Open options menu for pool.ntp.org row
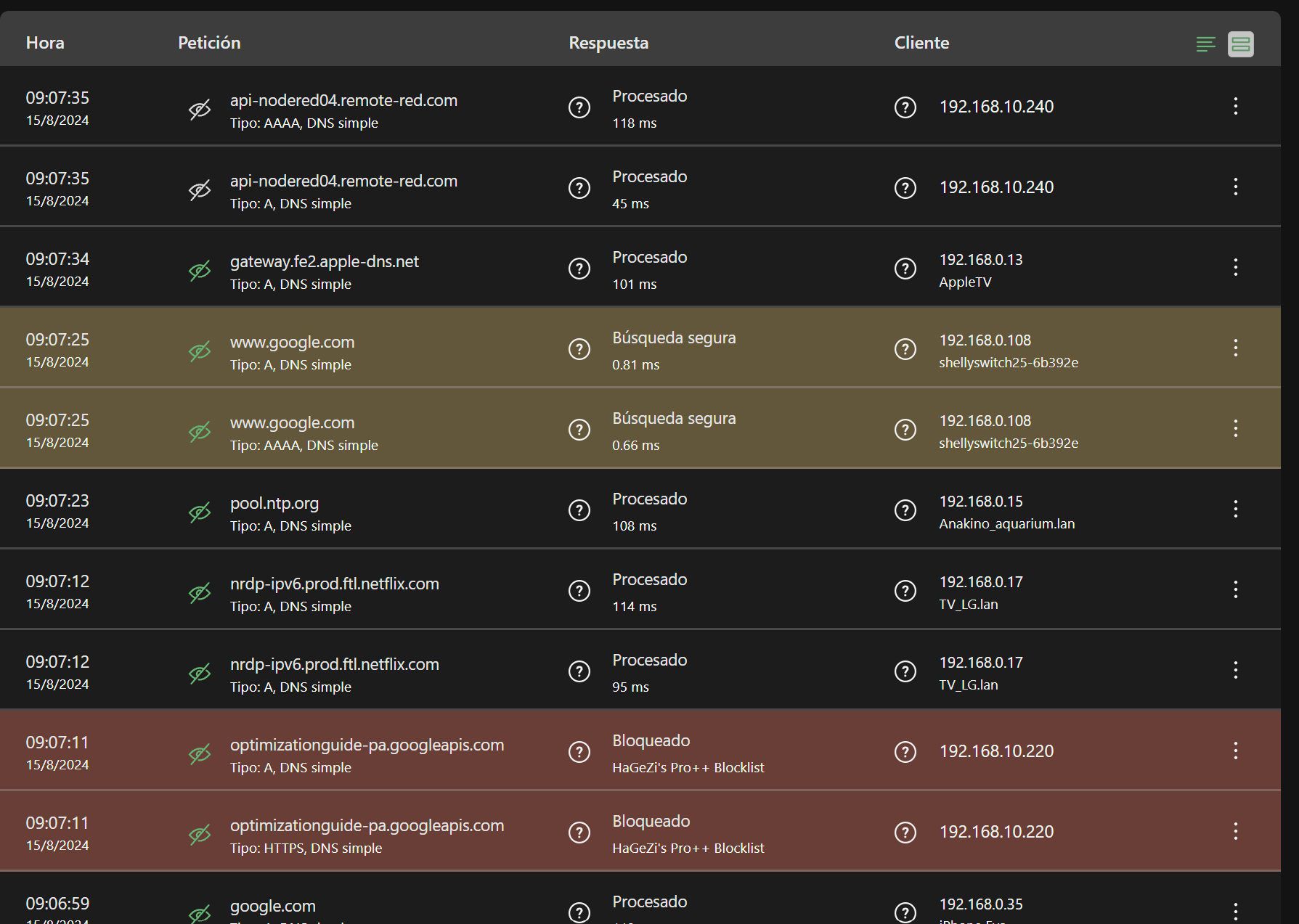This screenshot has width=1299, height=924. pos(1235,509)
